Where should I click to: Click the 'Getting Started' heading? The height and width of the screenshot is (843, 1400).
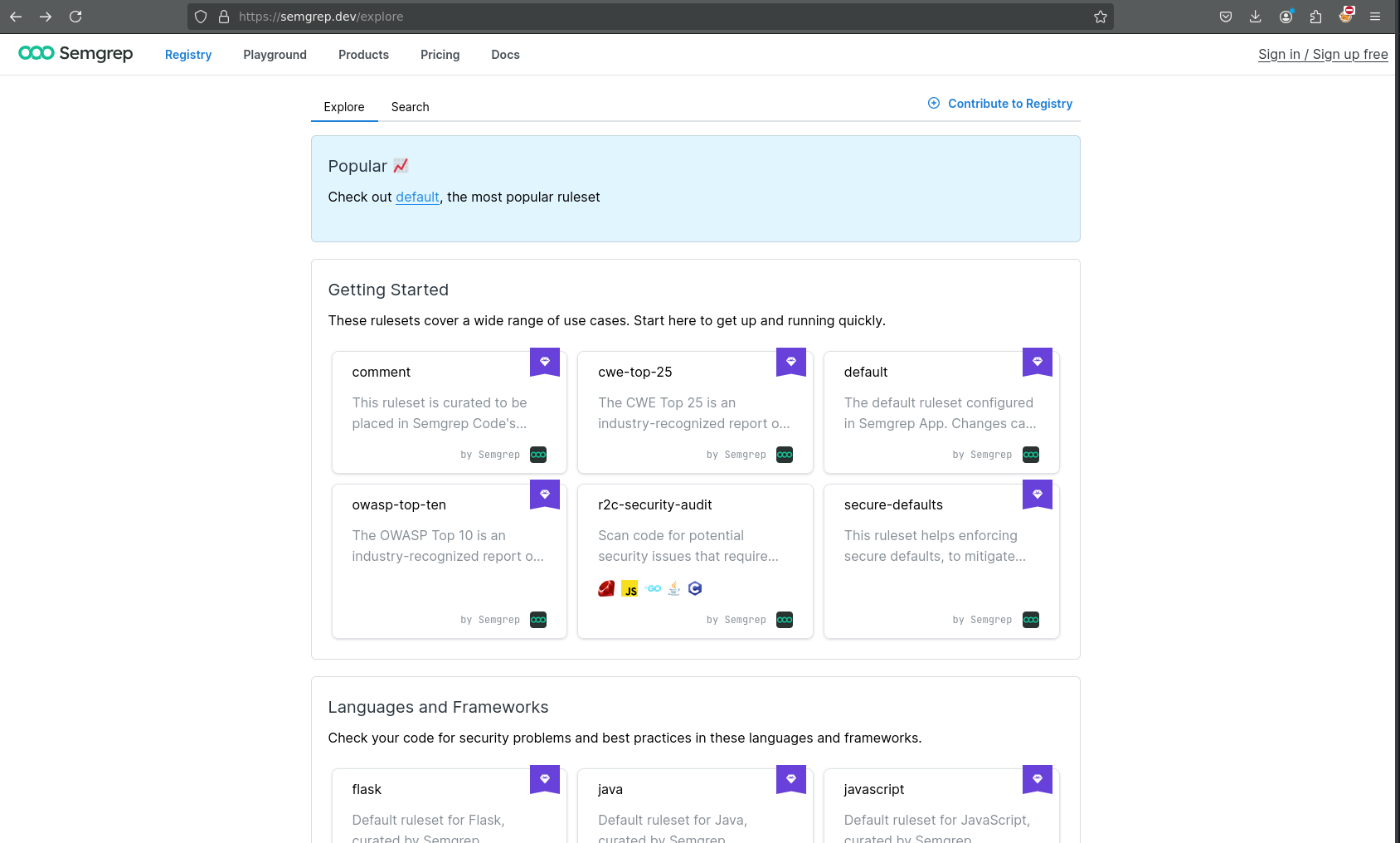click(x=388, y=290)
